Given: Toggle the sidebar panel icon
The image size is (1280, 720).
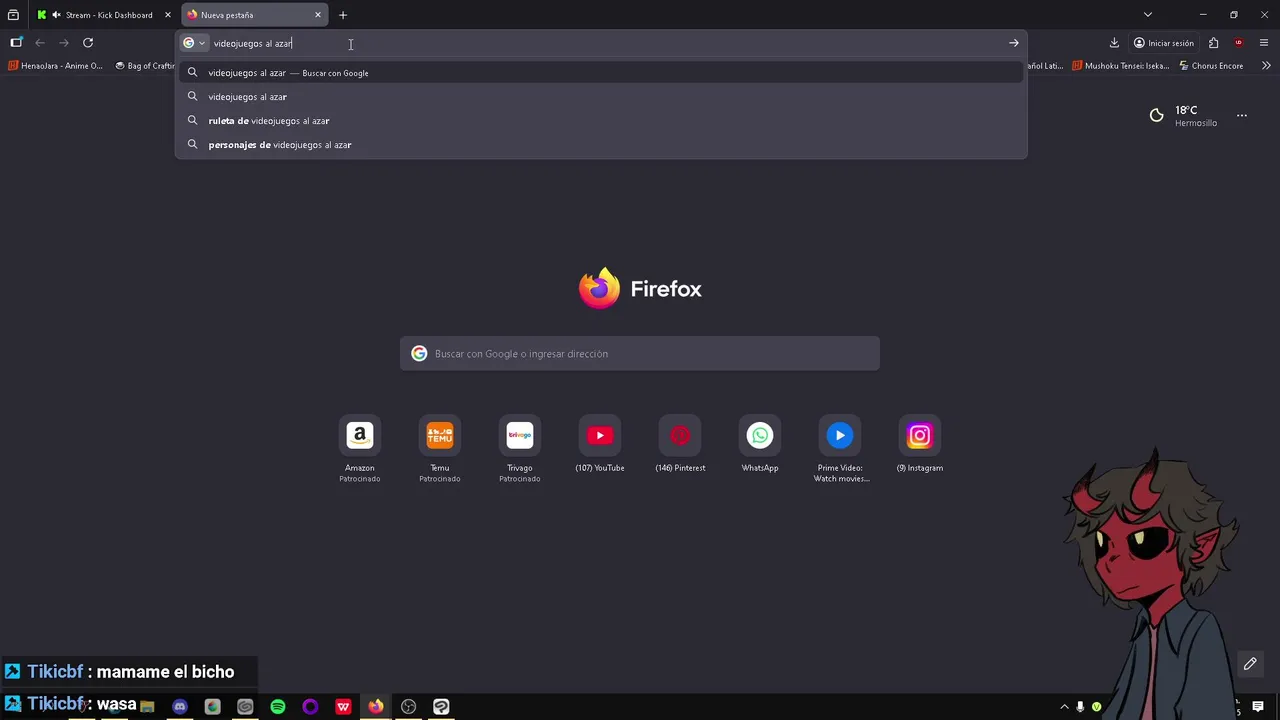Looking at the screenshot, I should 16,43.
